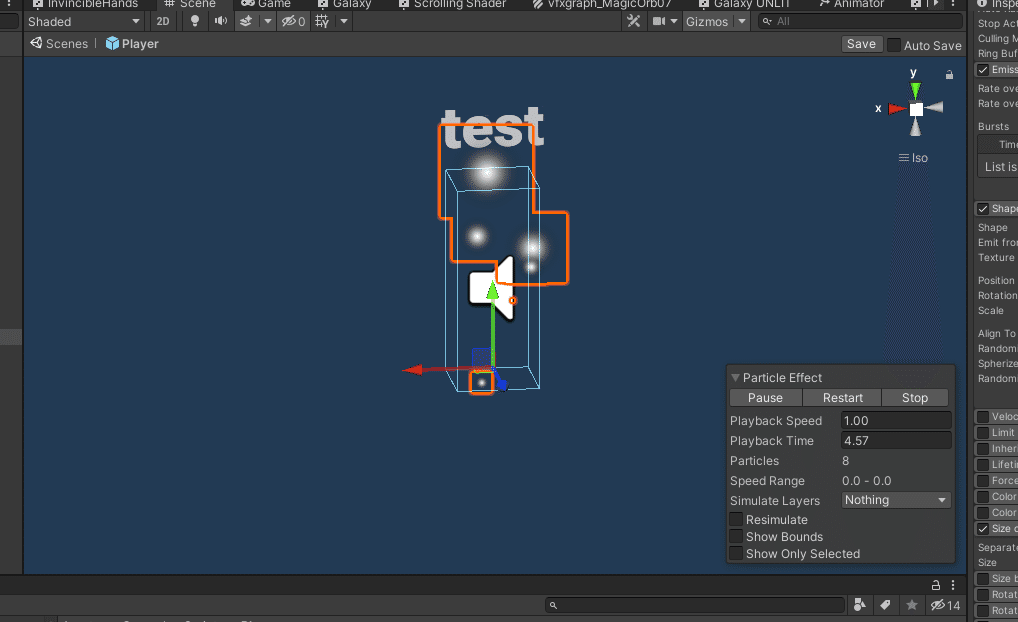The width and height of the screenshot is (1018, 622).
Task: Stop the particle effect
Action: [915, 397]
